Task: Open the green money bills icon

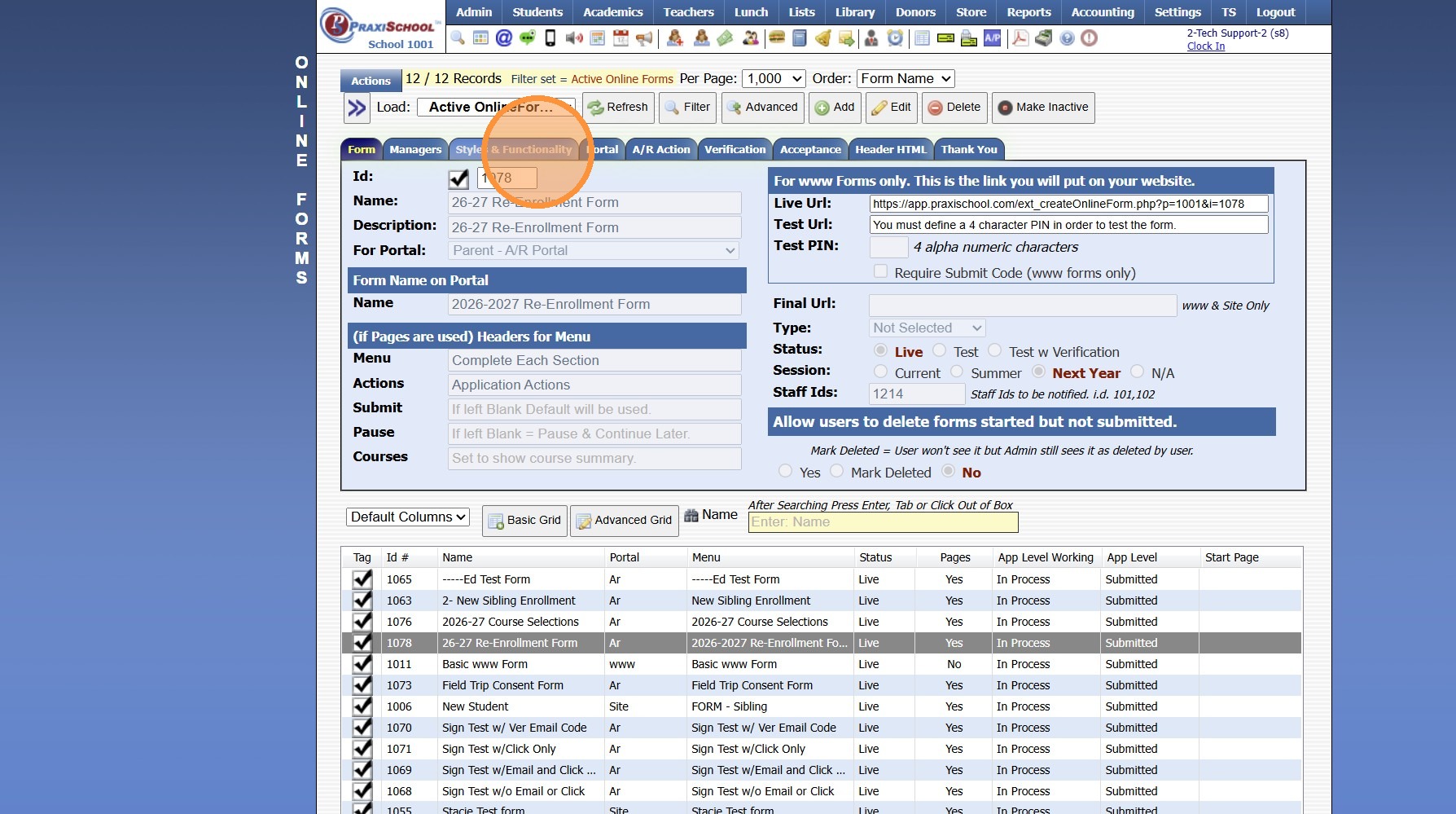Action: pyautogui.click(x=725, y=37)
